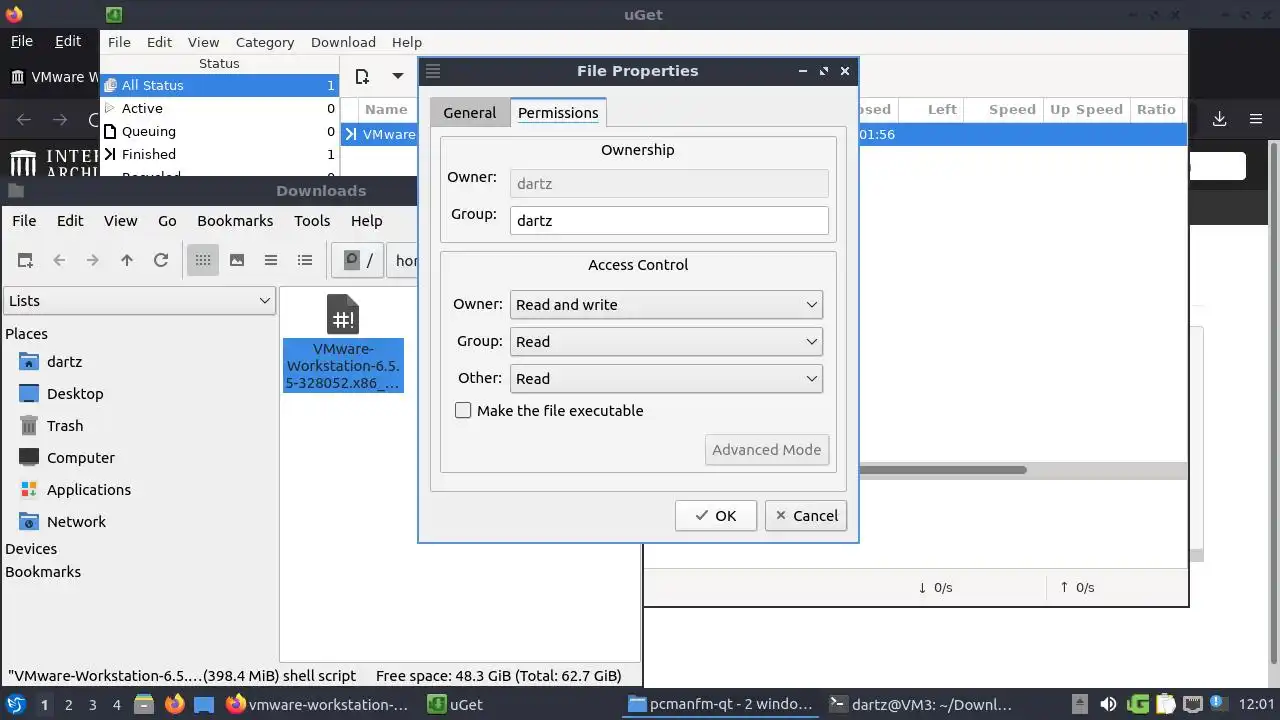Switch to the General tab
Viewport: 1280px width, 720px height.
469,112
